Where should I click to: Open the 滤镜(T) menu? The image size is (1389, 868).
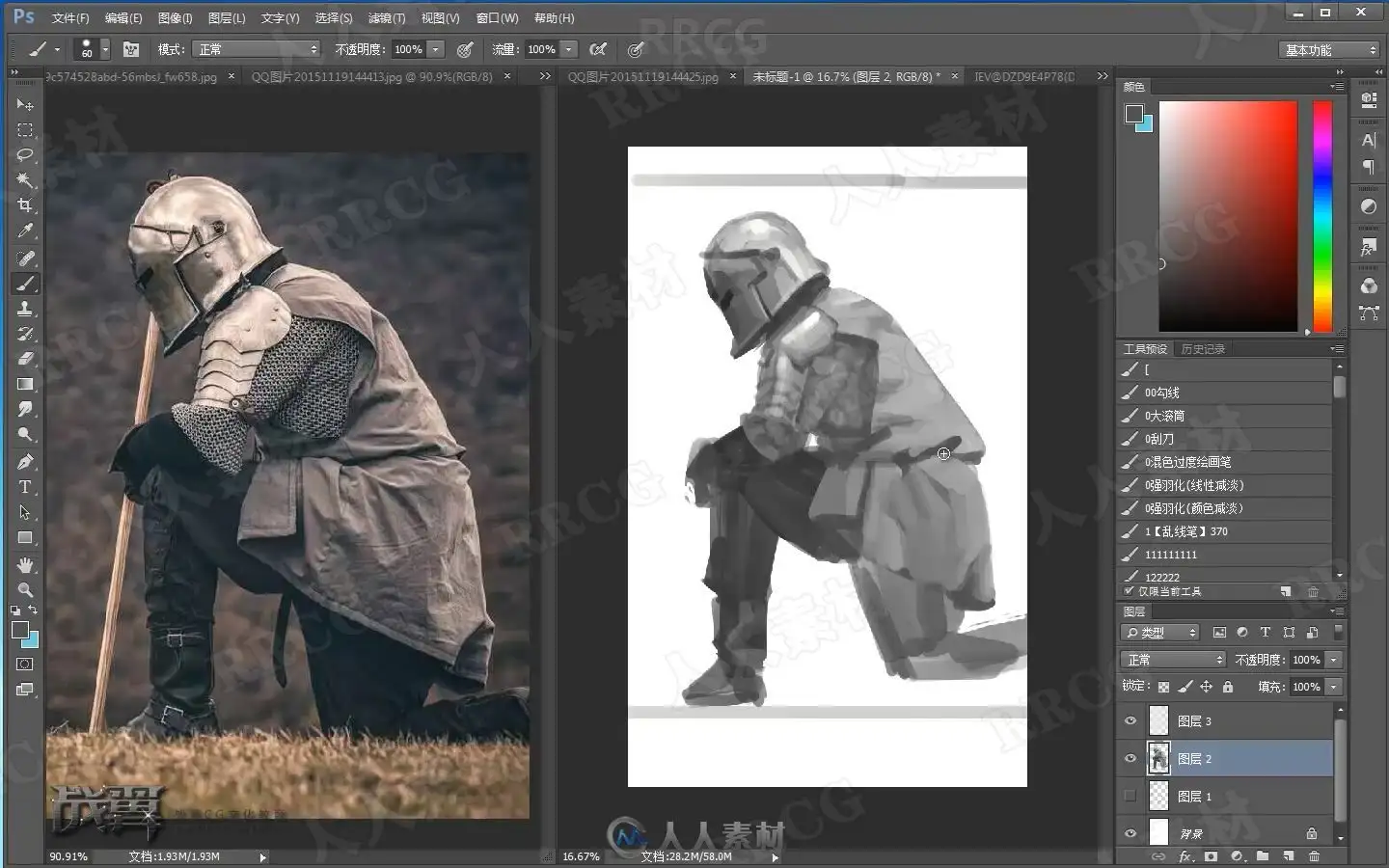[387, 18]
